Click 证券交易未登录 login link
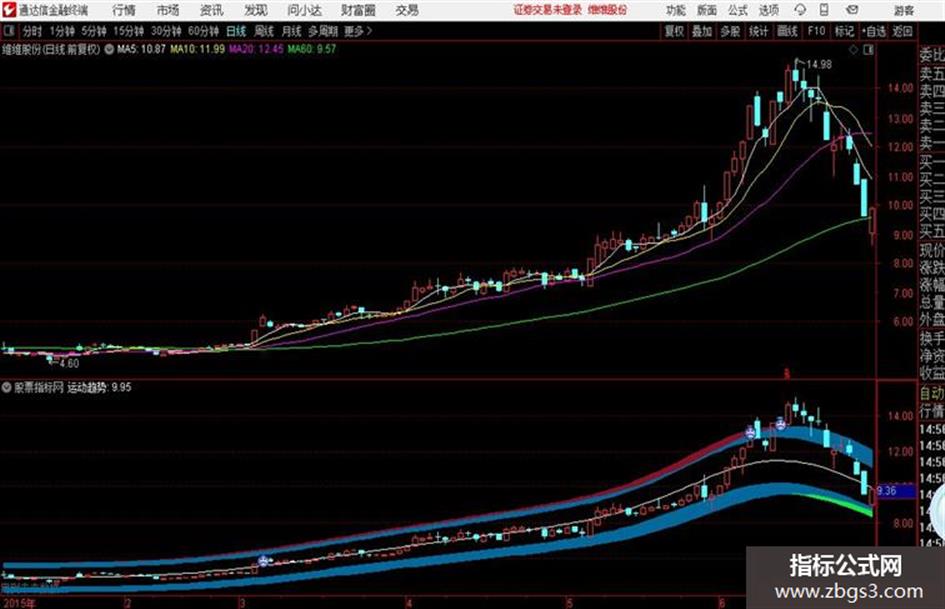 tap(548, 10)
